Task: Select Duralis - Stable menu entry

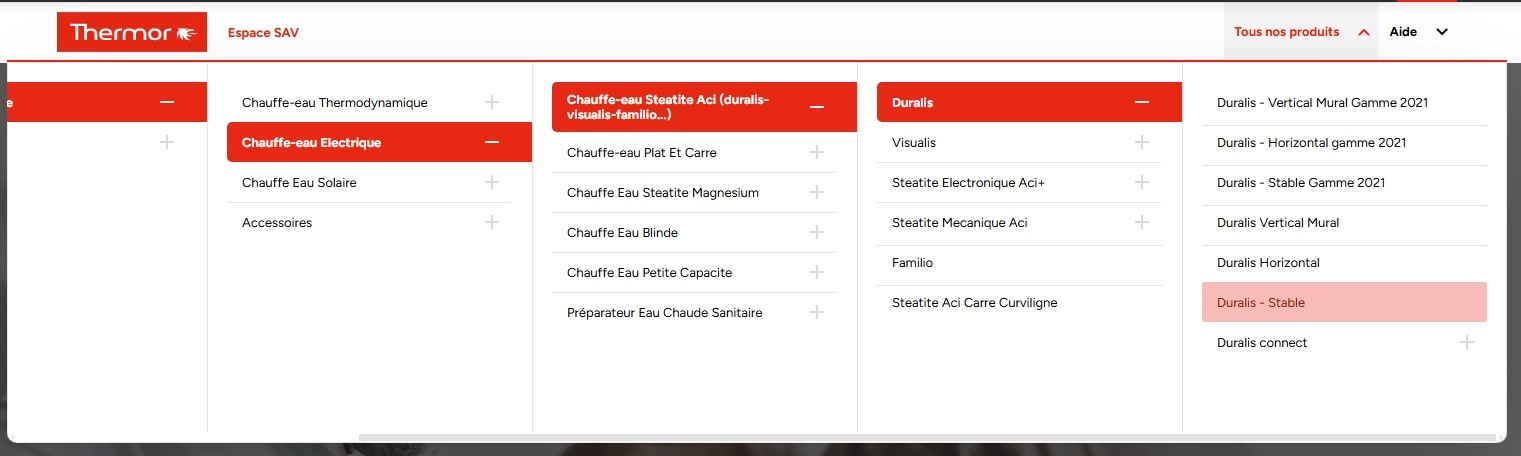Action: 1344,302
